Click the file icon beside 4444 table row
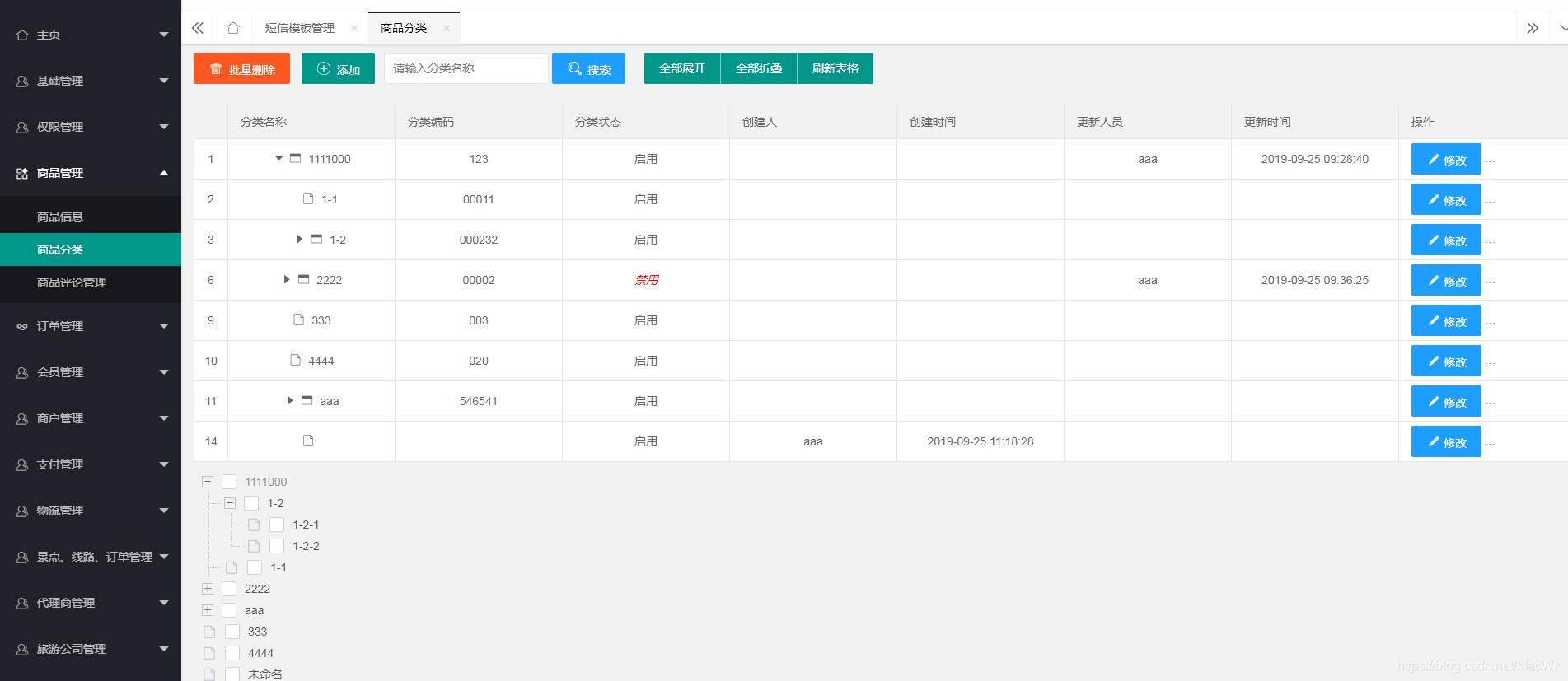Viewport: 1568px width, 681px height. click(x=295, y=360)
